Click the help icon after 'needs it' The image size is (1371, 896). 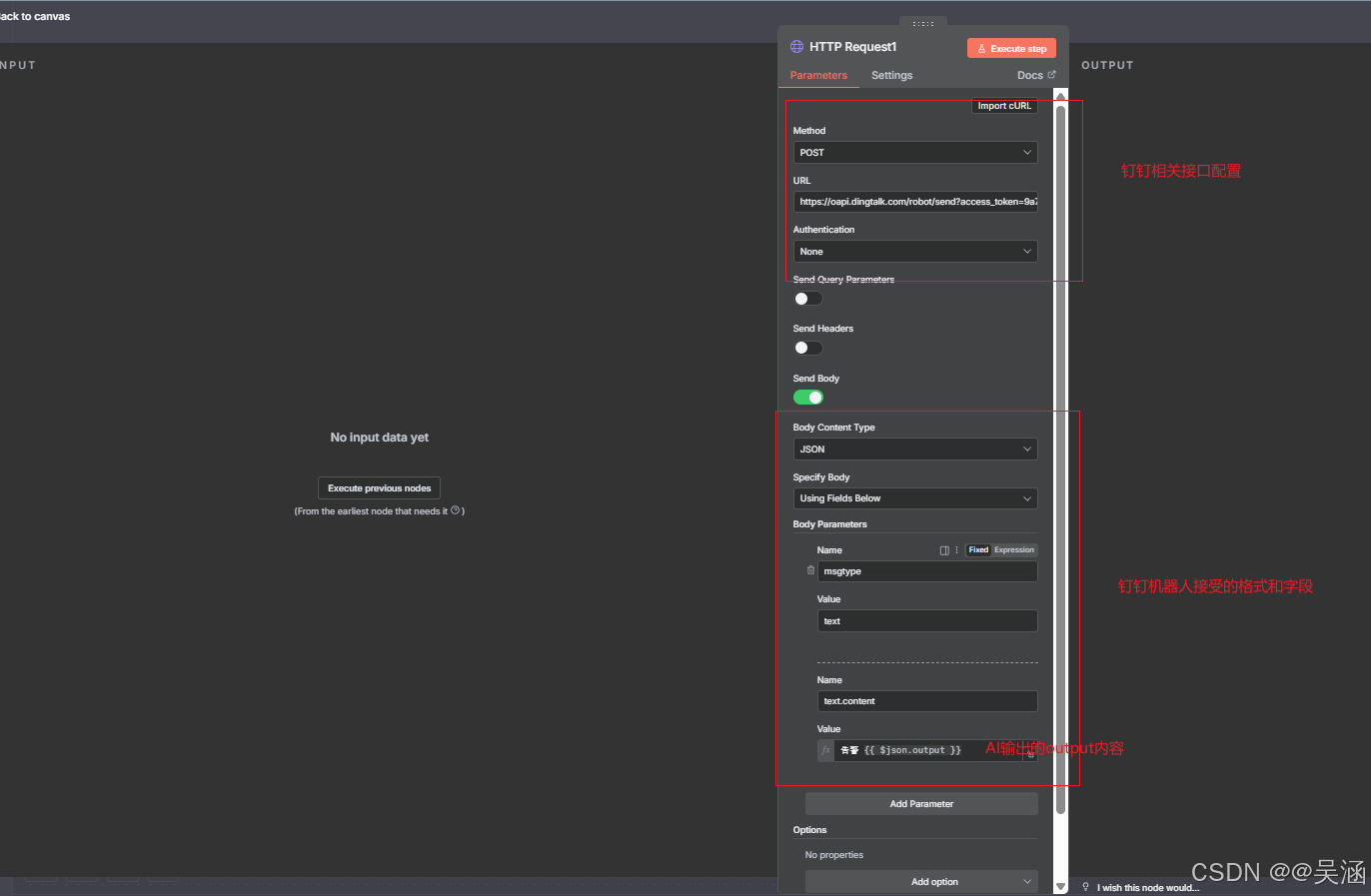pyautogui.click(x=456, y=510)
